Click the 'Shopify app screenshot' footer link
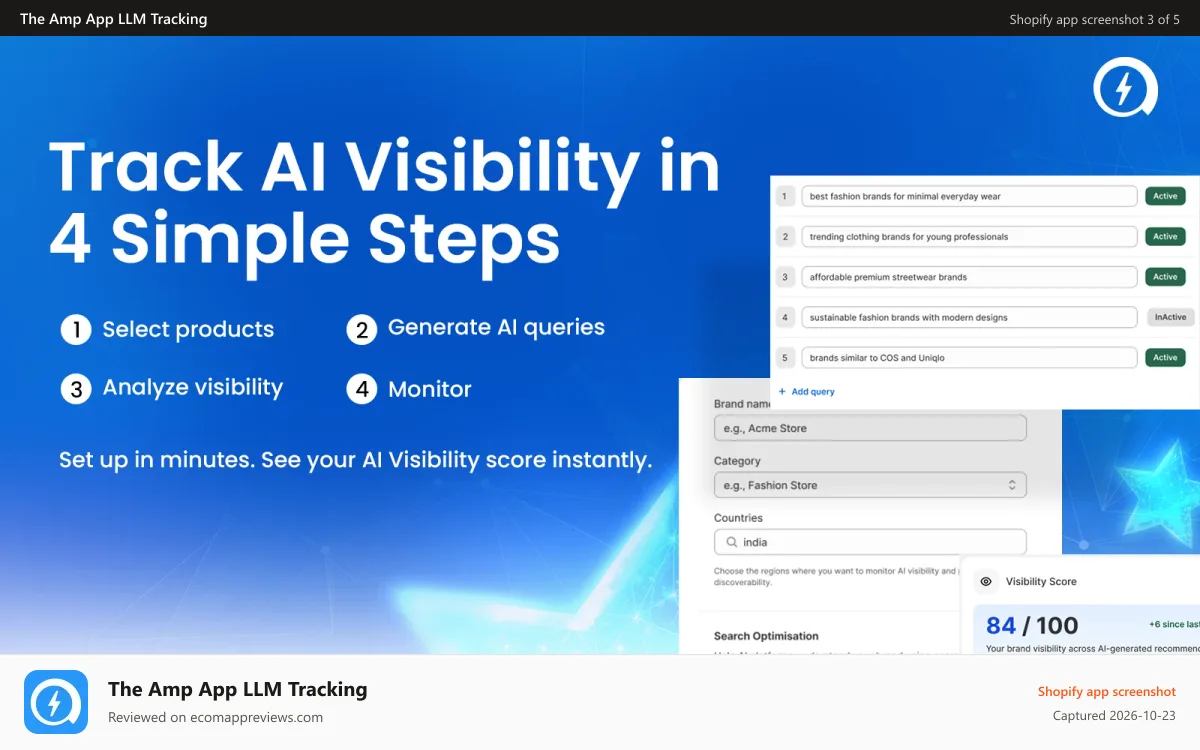 [x=1107, y=691]
